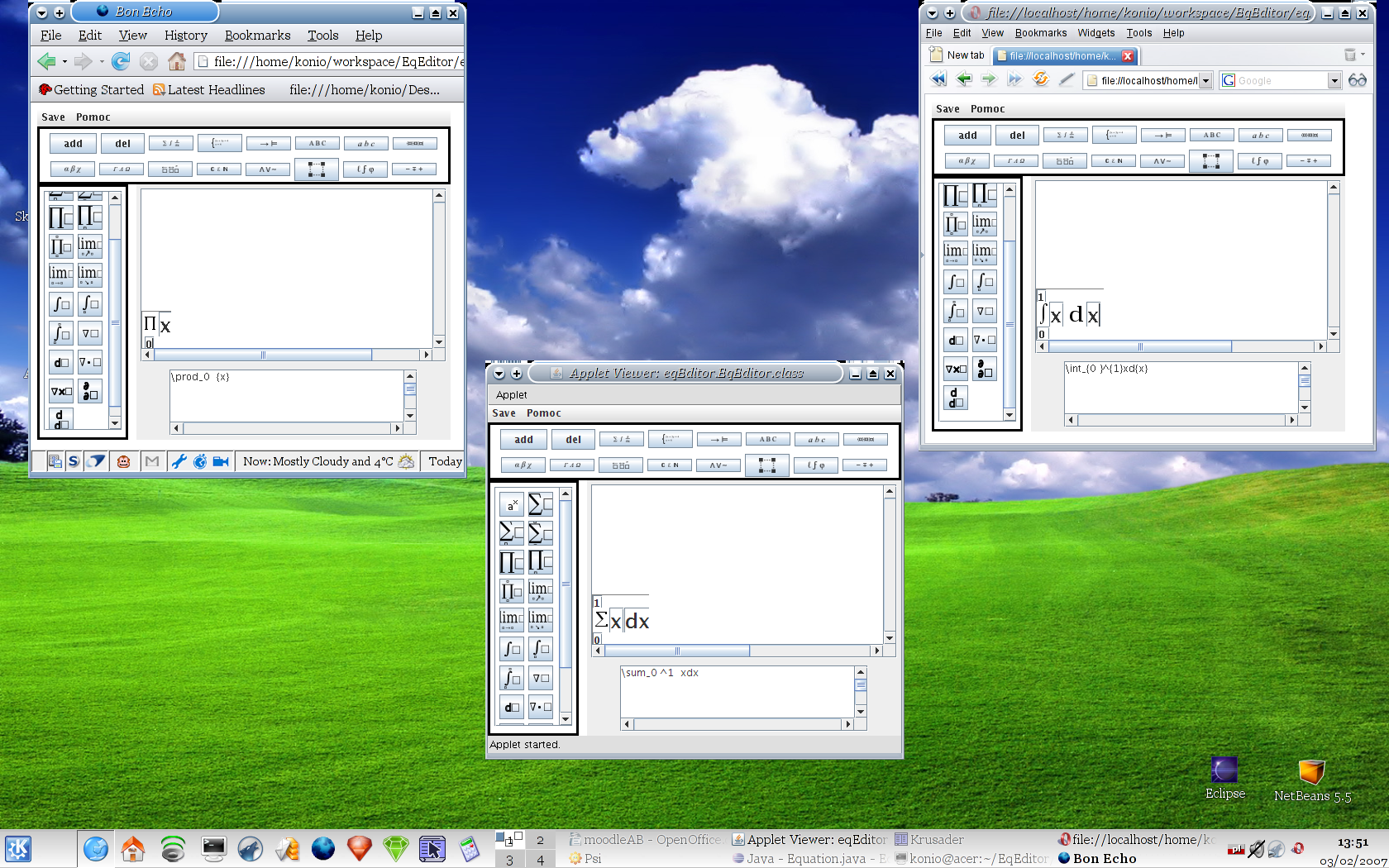Launch Konsole terminal from taskbar
Image resolution: width=1389 pixels, height=868 pixels.
(x=214, y=848)
